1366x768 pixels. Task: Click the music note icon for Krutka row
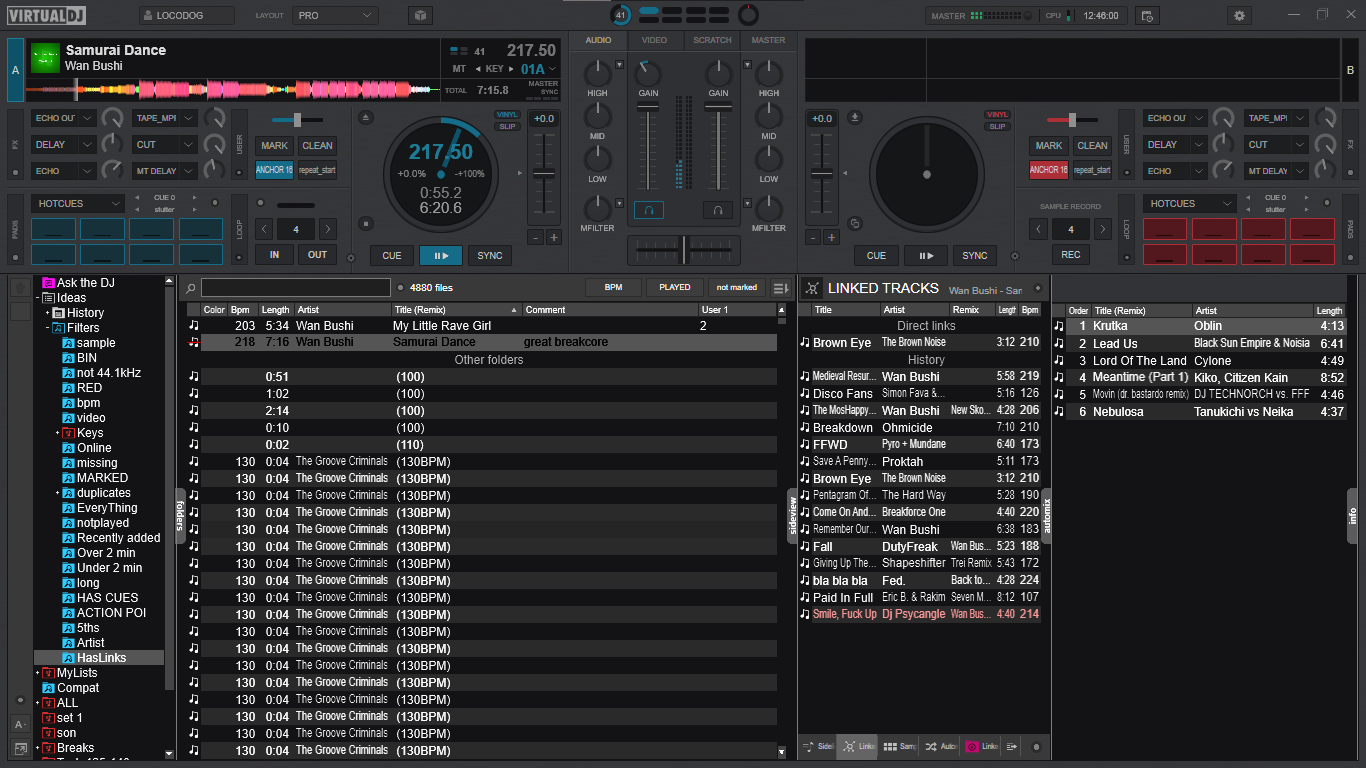click(1059, 326)
